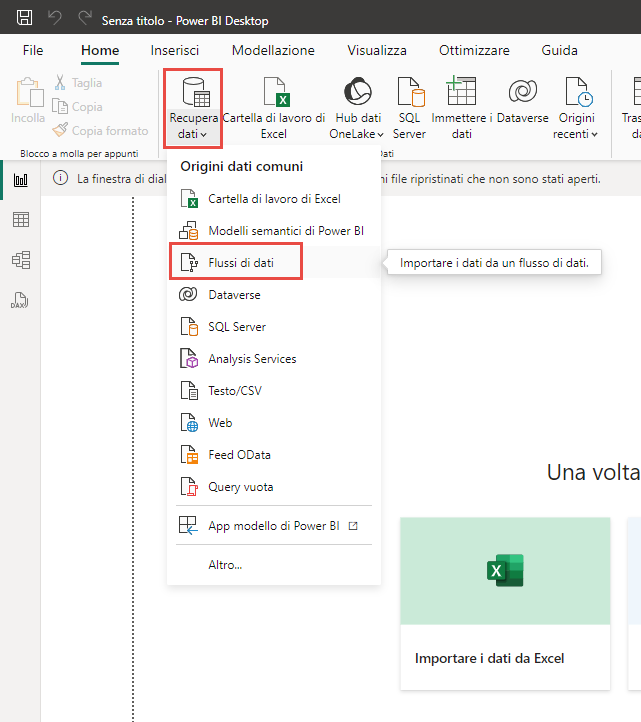Switch to the Inserisci ribbon tab

[175, 50]
